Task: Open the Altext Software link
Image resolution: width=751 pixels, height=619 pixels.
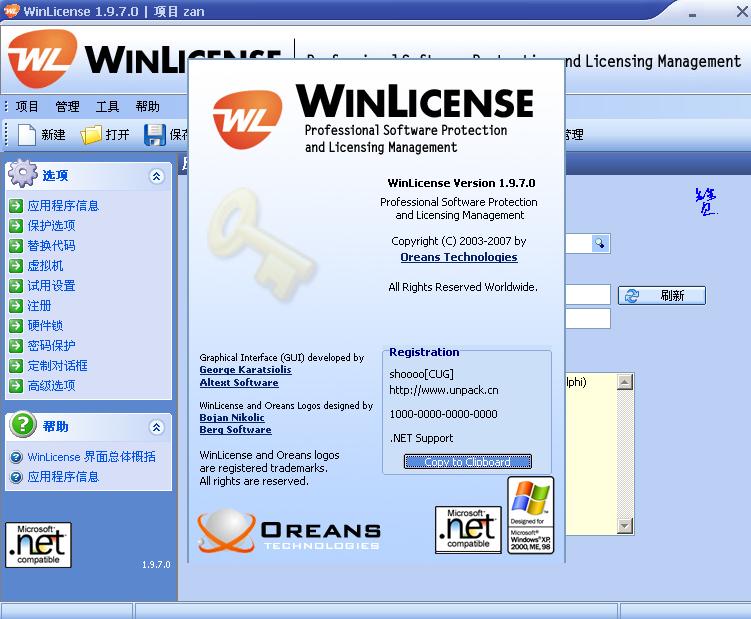Action: [239, 383]
